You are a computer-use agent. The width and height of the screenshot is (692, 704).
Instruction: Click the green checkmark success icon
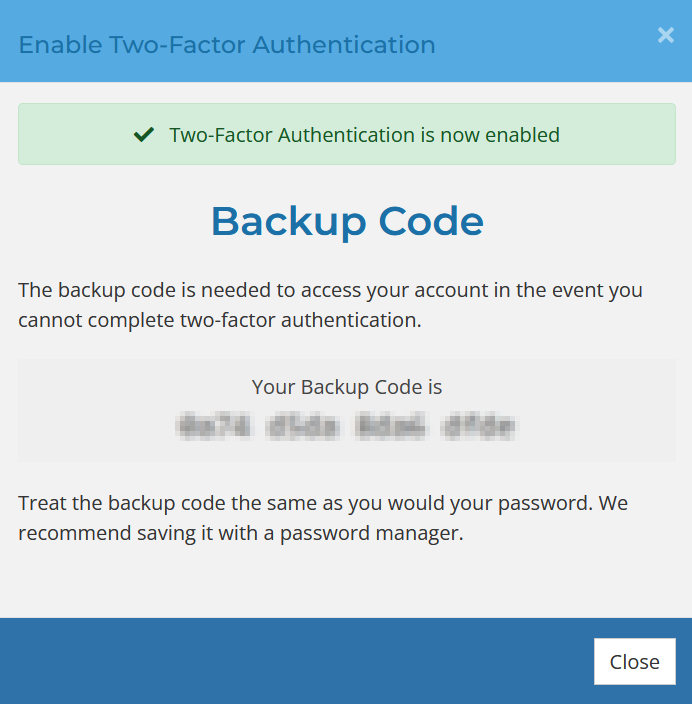(144, 135)
